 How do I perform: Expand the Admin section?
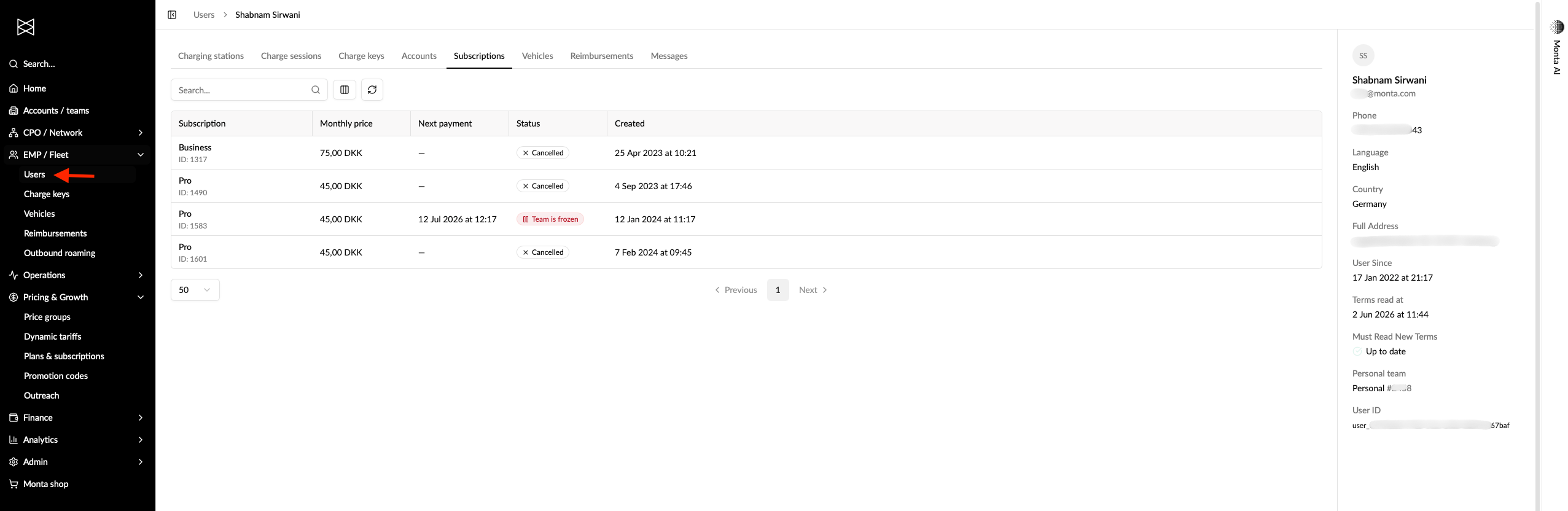pos(77,462)
